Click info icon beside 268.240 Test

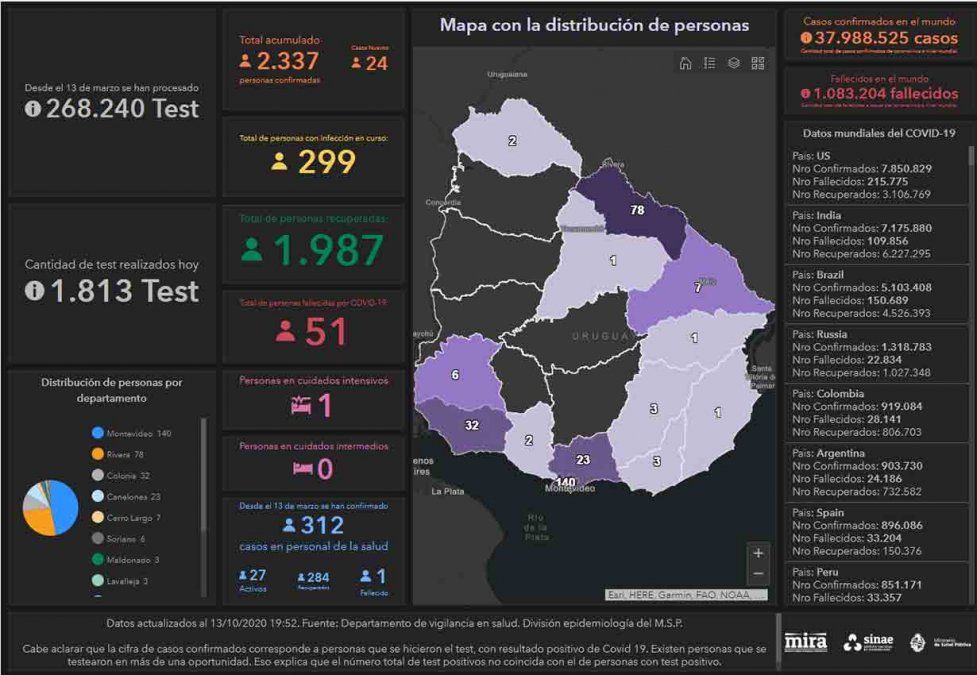pos(33,110)
